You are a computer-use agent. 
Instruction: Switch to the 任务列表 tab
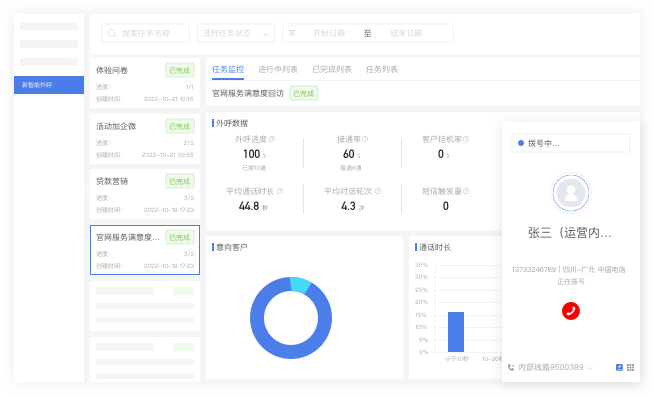[382, 69]
